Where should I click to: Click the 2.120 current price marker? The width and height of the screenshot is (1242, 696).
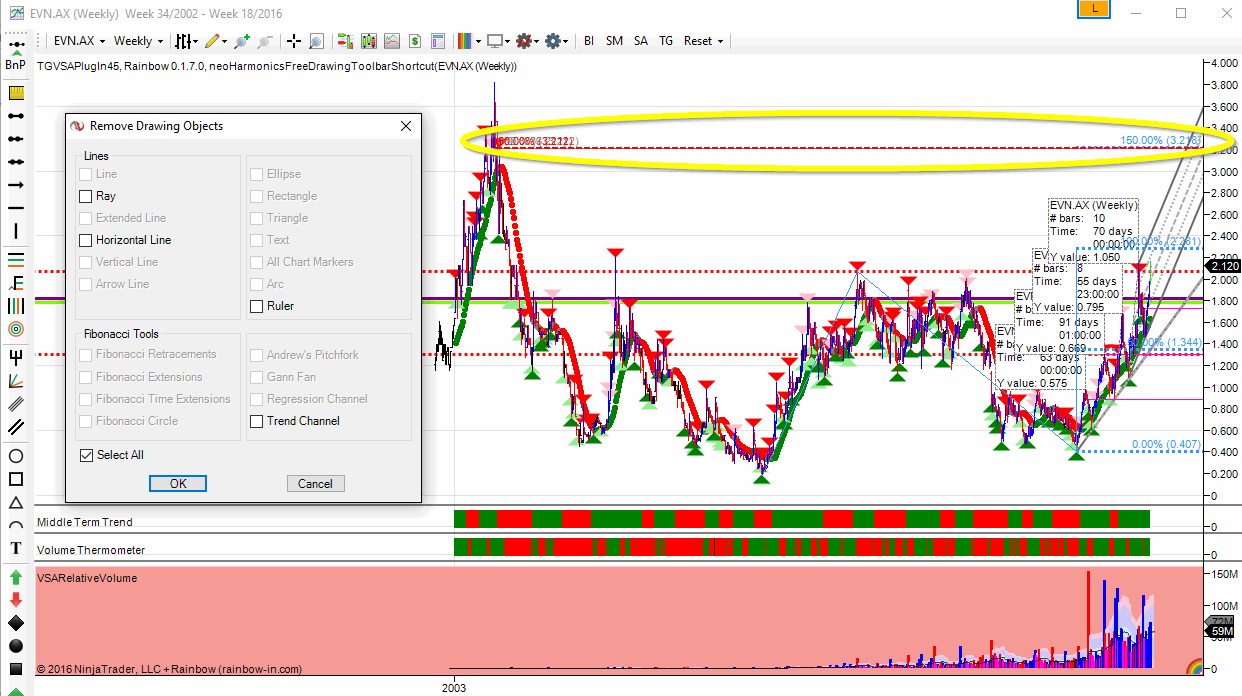(x=1224, y=266)
